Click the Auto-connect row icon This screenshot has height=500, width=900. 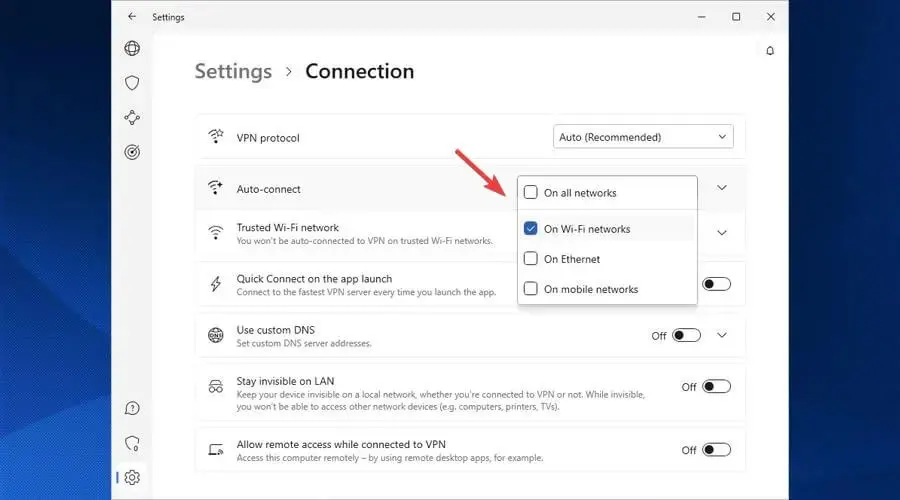point(216,188)
